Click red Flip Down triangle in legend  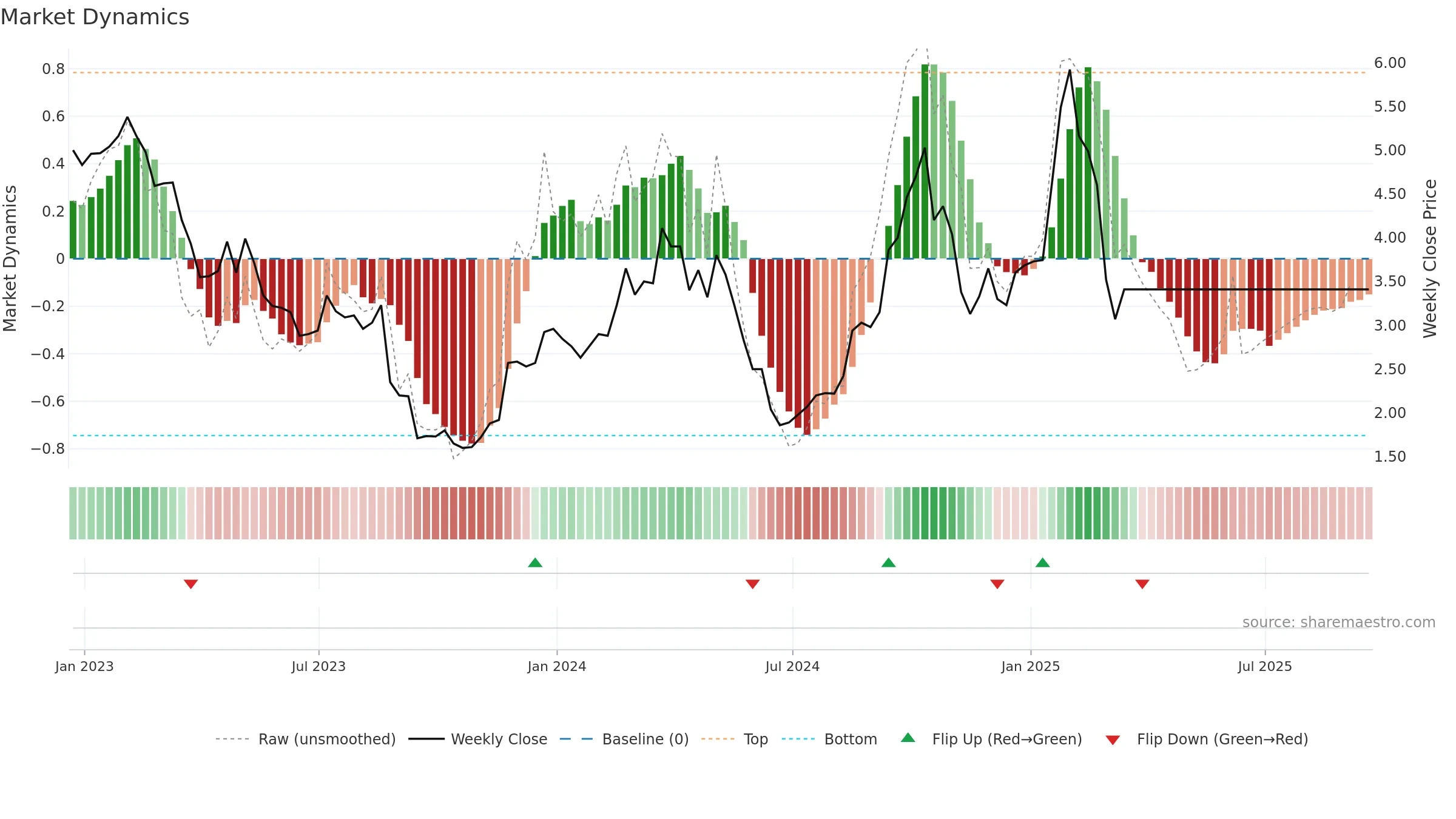click(x=1113, y=740)
